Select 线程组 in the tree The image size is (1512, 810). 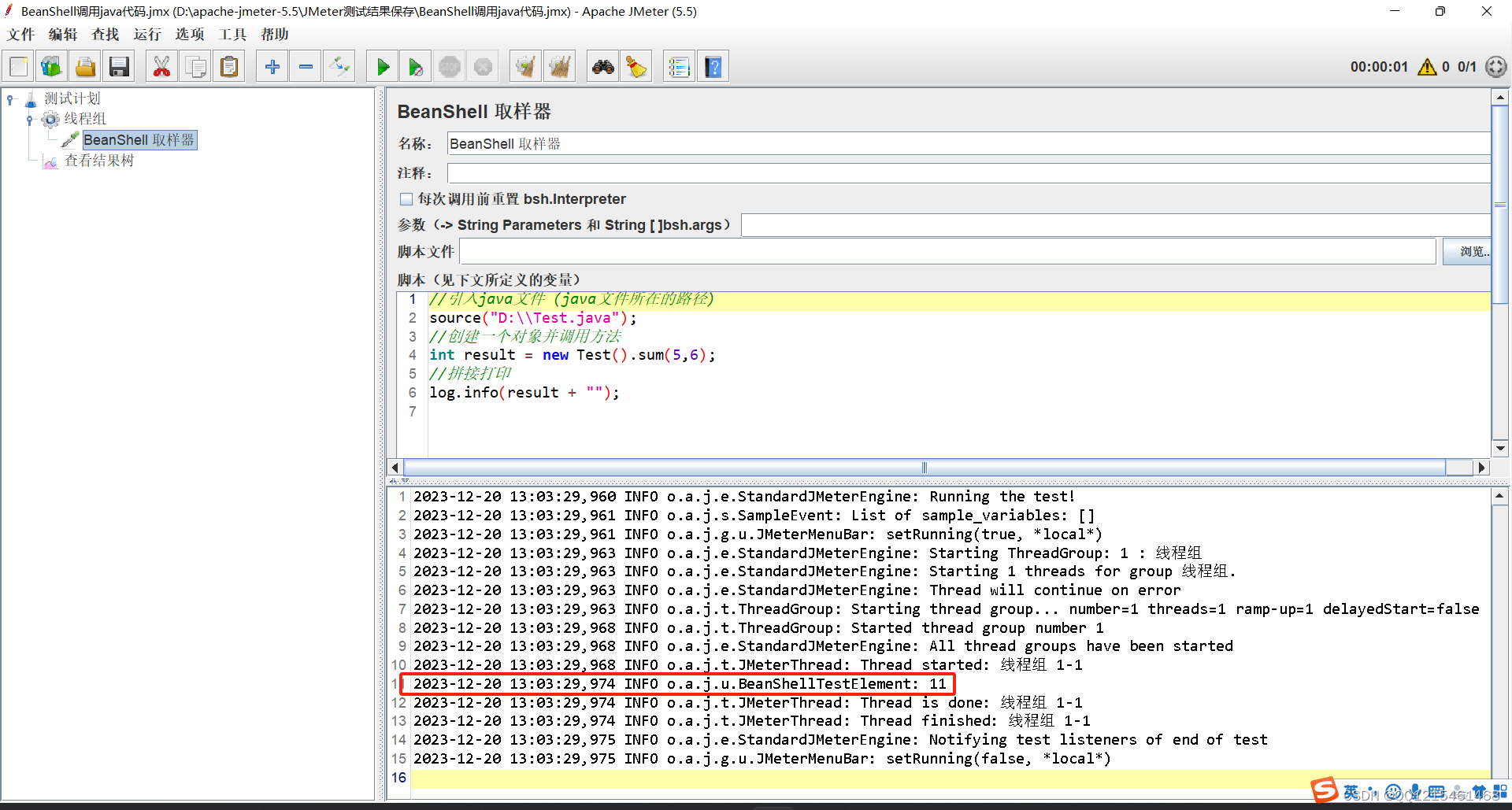[x=85, y=119]
